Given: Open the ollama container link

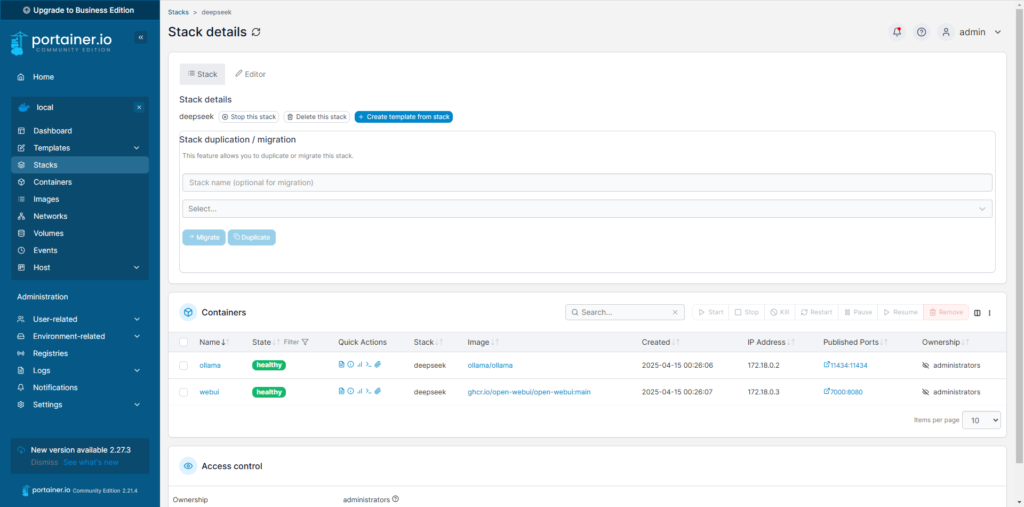Looking at the screenshot, I should point(210,365).
